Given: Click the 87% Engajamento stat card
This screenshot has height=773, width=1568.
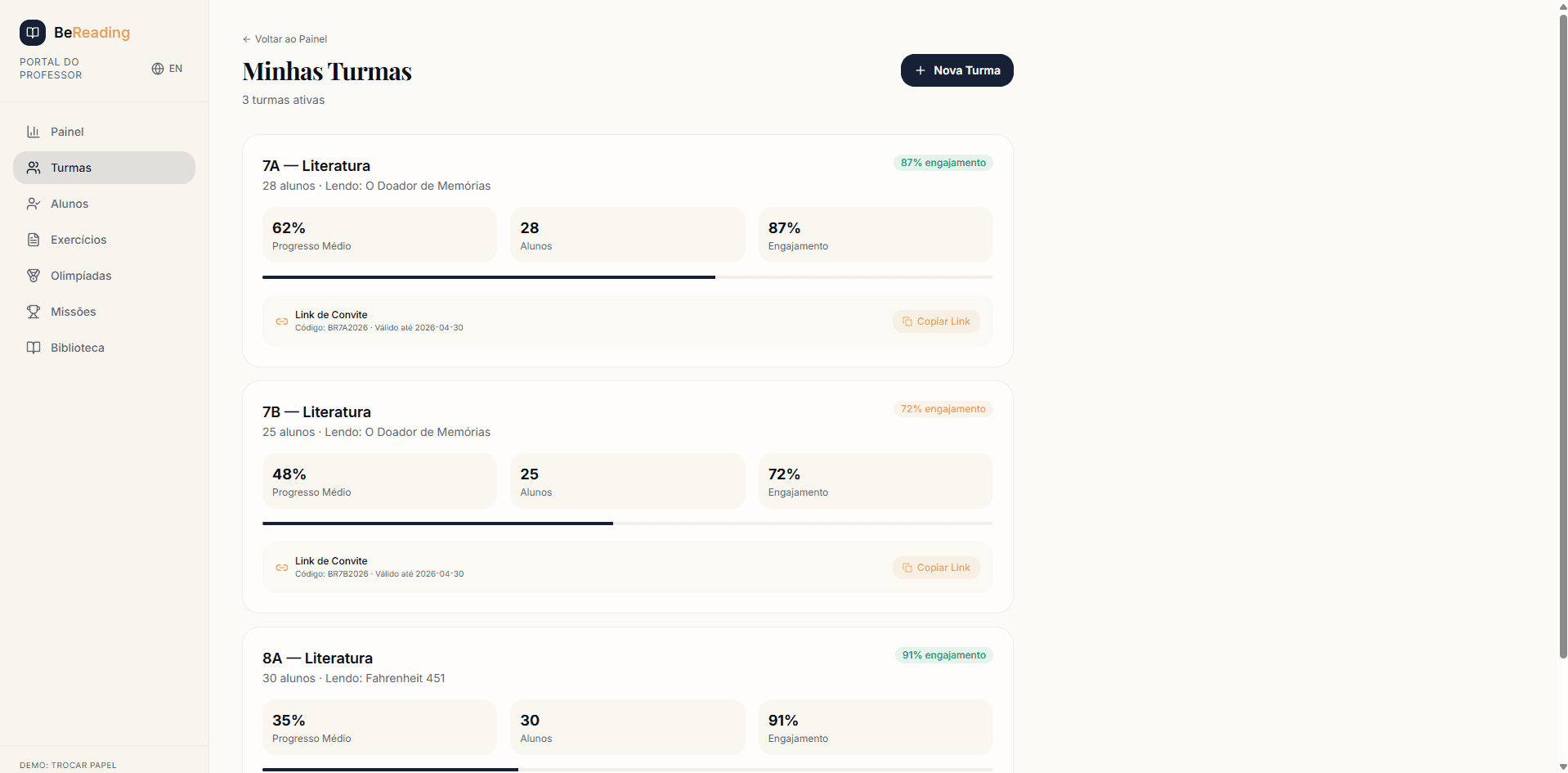Looking at the screenshot, I should pos(876,235).
